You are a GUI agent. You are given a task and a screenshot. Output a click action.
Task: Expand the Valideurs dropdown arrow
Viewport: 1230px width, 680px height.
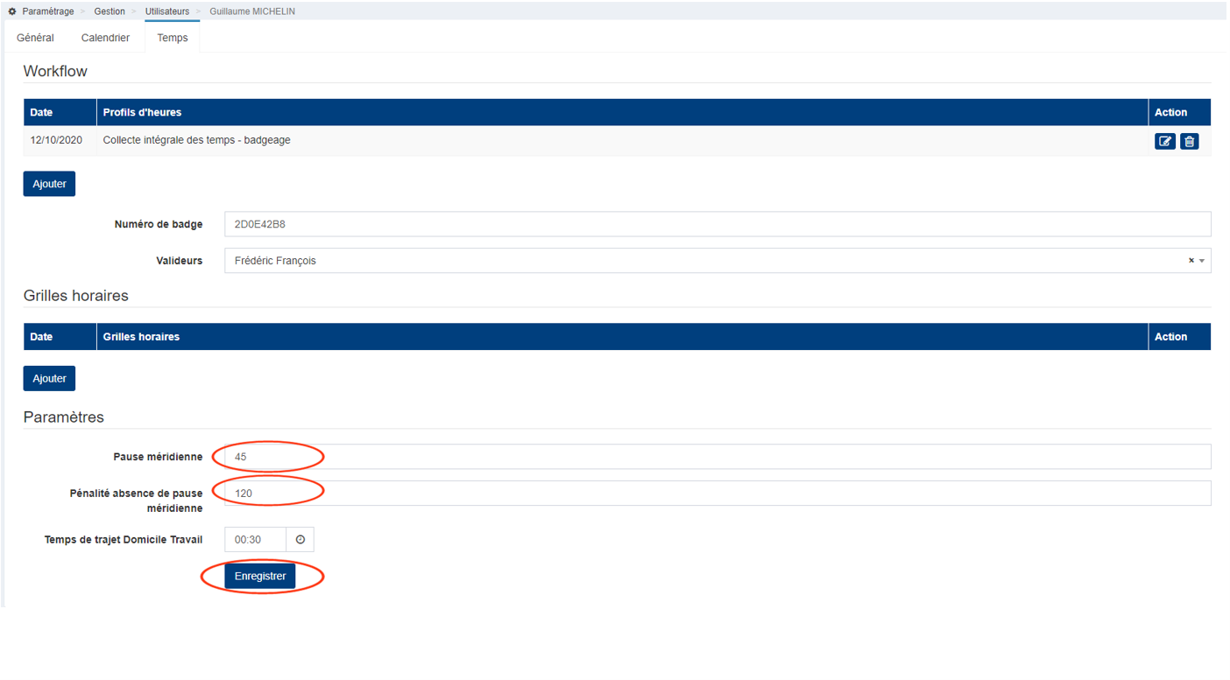(x=1202, y=261)
